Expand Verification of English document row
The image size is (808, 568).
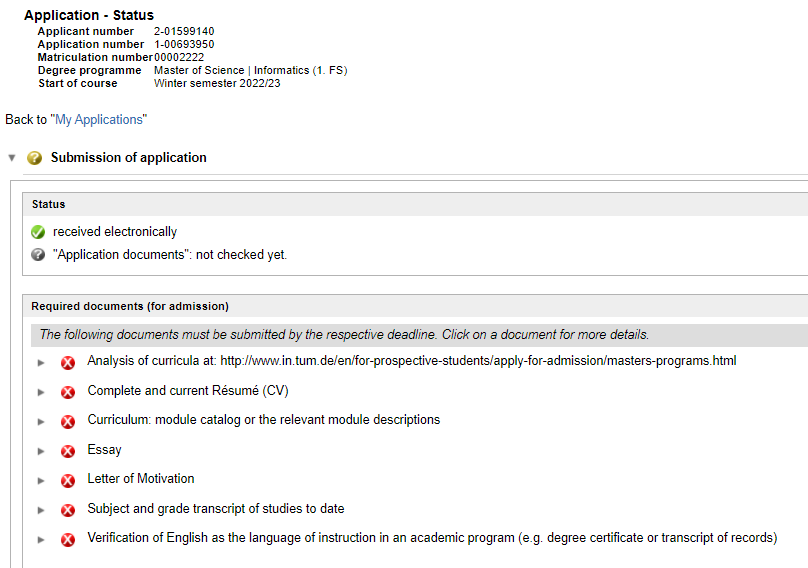tap(42, 539)
